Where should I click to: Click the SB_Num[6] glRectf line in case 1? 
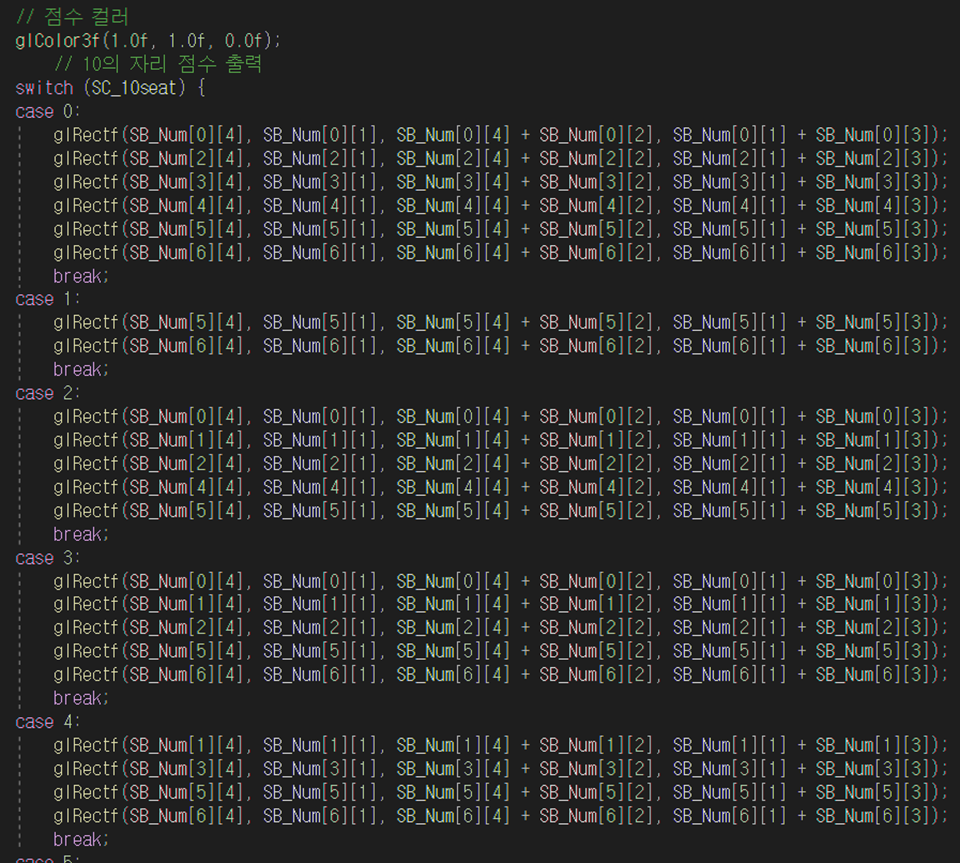pyautogui.click(x=500, y=346)
